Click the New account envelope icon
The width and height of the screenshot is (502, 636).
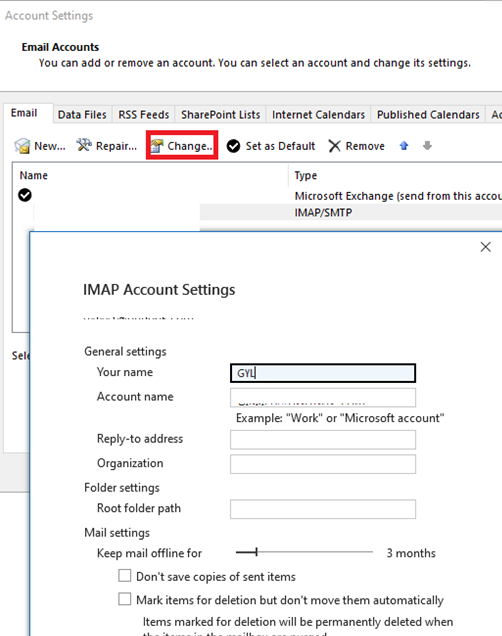tap(22, 146)
